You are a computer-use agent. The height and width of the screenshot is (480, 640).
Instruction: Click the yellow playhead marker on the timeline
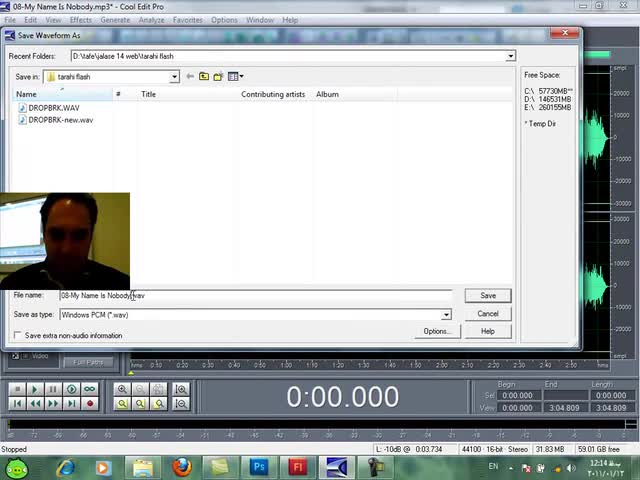[131, 373]
